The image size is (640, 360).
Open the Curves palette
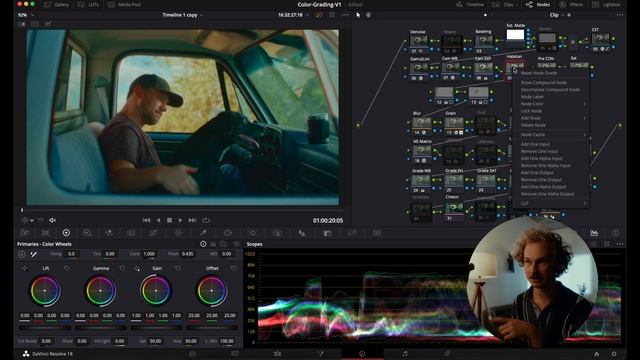(x=153, y=233)
